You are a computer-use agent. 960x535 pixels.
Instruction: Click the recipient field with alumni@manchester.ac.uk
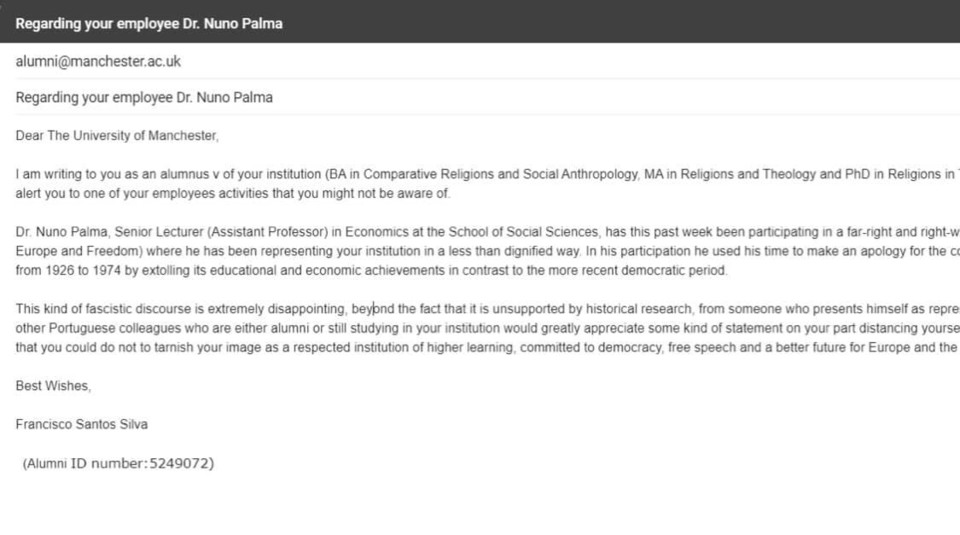pos(487,61)
